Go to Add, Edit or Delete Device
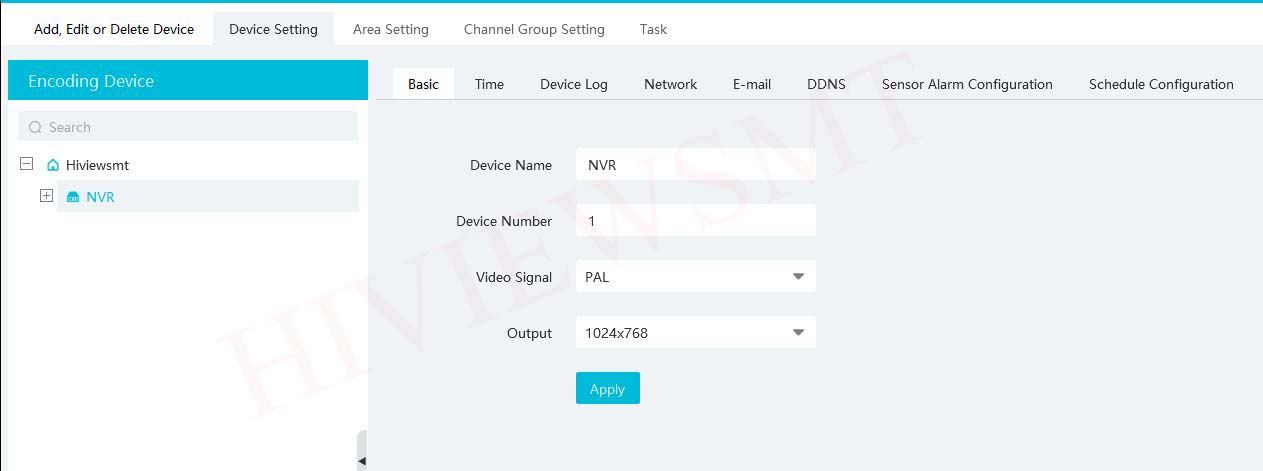This screenshot has width=1263, height=471. [114, 29]
